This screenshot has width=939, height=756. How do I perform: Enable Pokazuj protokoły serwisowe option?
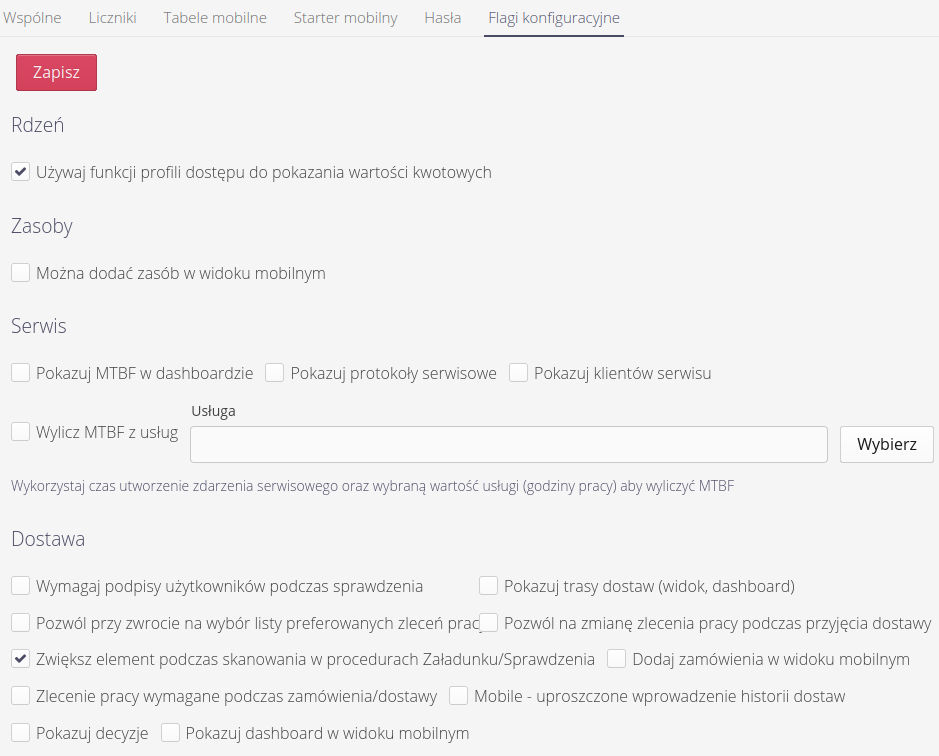pos(275,373)
